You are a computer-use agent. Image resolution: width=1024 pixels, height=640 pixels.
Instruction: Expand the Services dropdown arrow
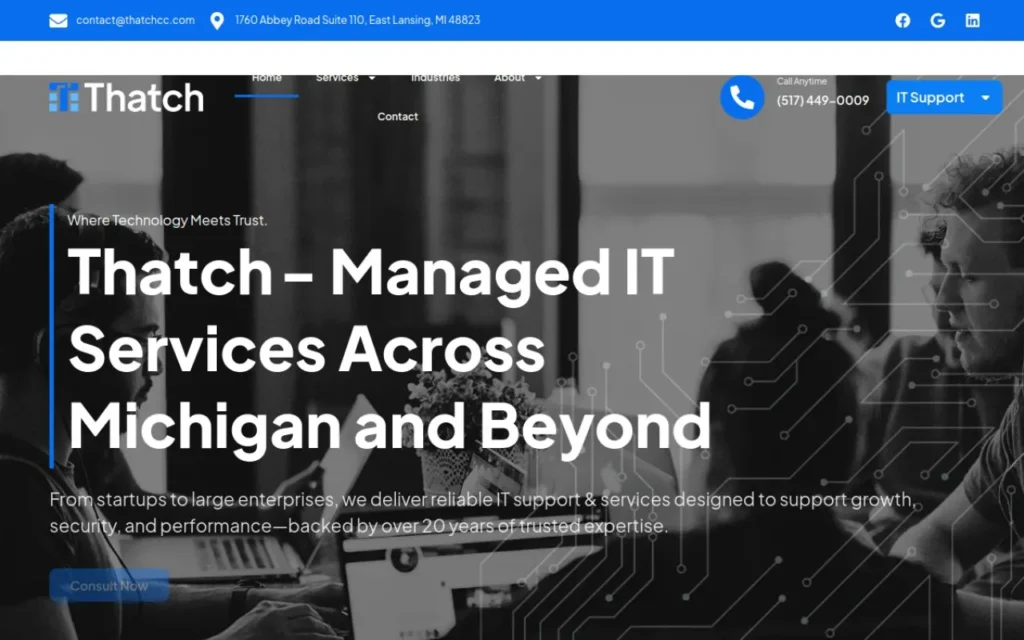coord(372,78)
